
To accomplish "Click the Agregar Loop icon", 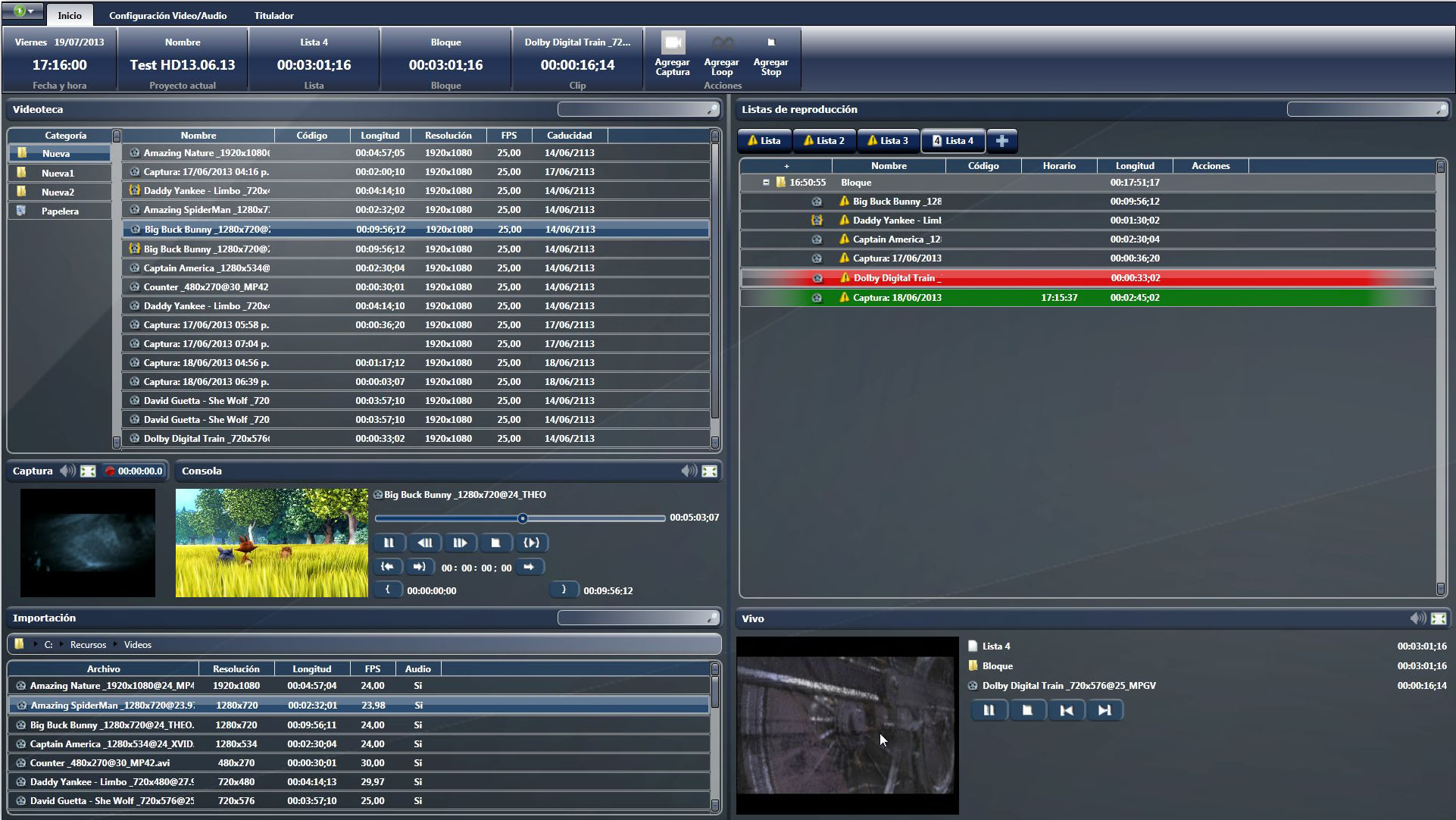I will pos(721,43).
